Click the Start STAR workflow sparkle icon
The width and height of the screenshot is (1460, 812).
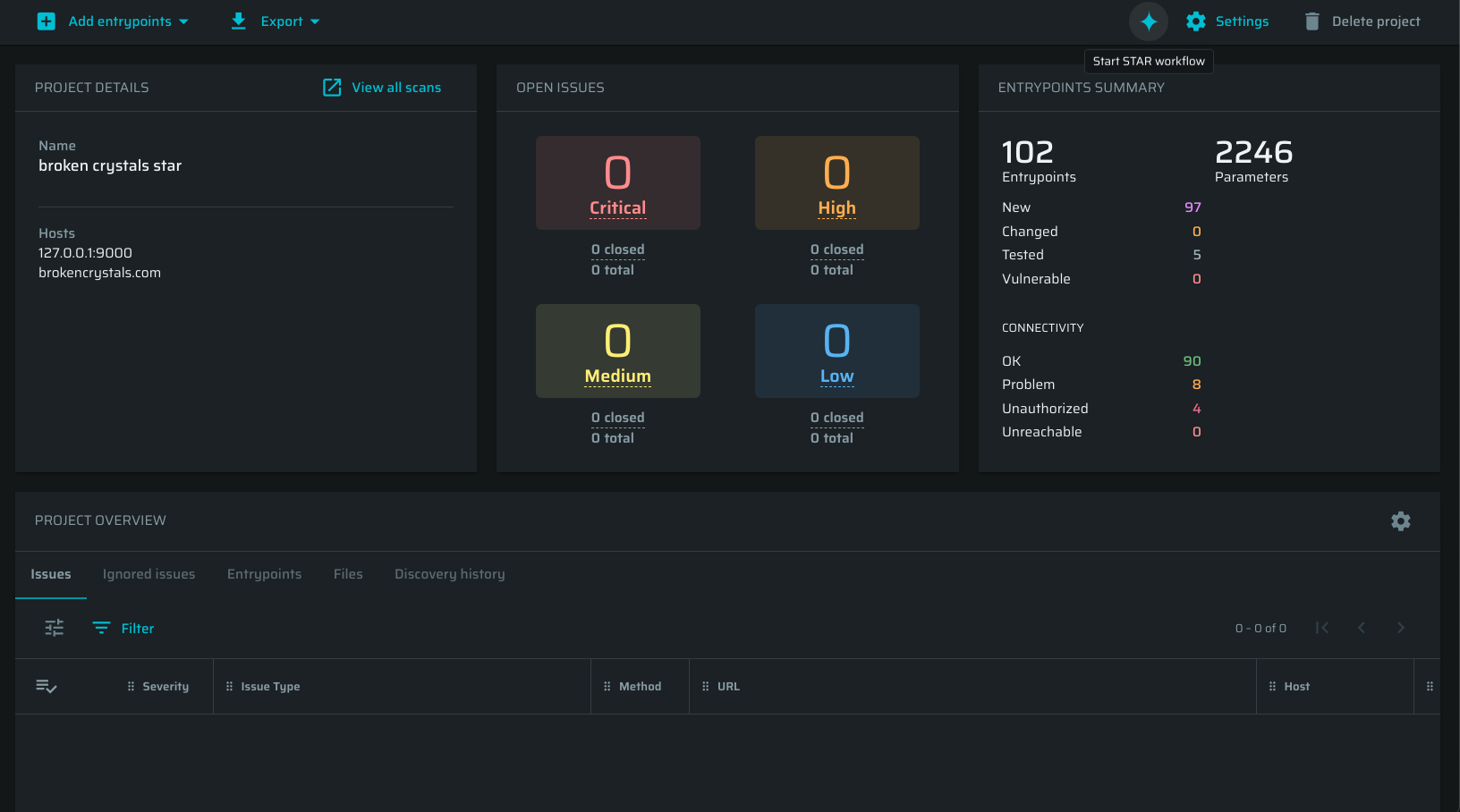[x=1149, y=21]
